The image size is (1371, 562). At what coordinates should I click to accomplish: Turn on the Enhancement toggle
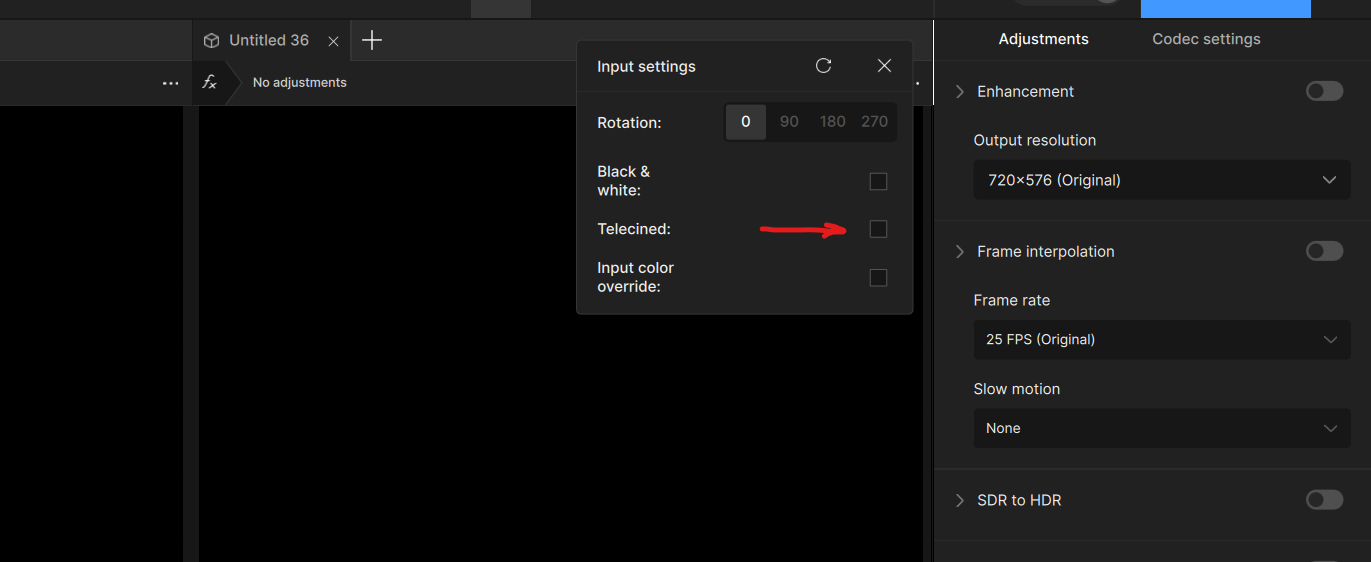point(1324,91)
